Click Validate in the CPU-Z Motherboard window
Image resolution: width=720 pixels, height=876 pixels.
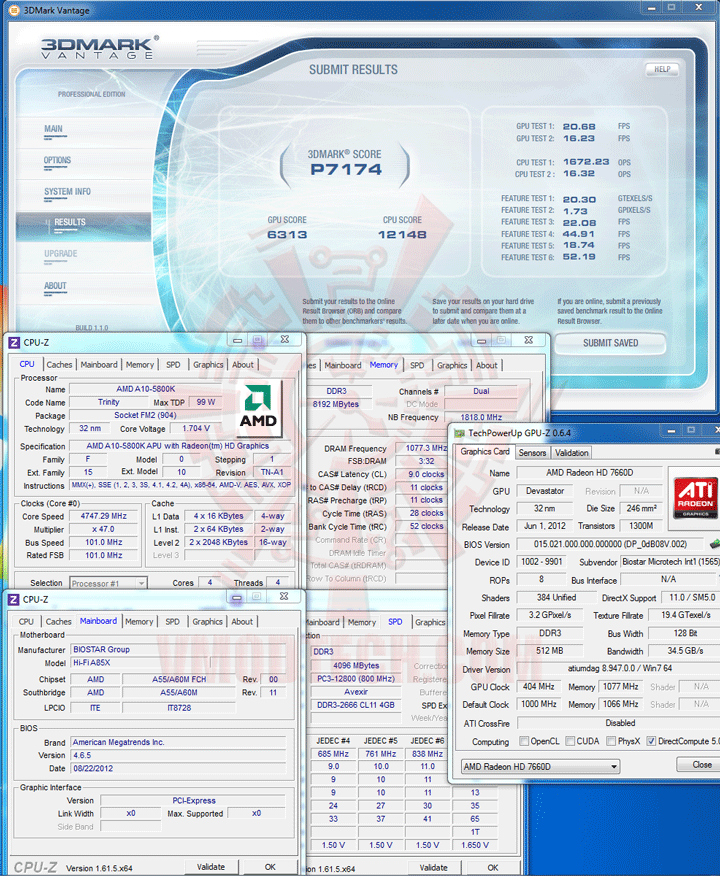[x=211, y=867]
